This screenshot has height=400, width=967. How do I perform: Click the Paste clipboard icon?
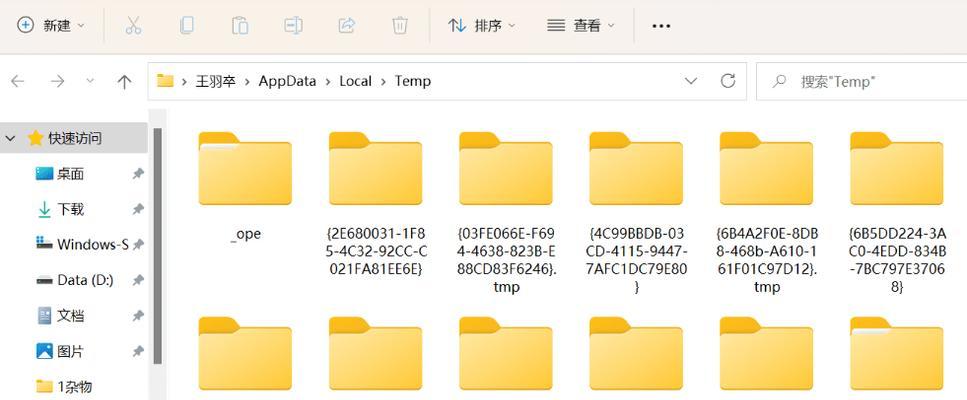click(240, 26)
